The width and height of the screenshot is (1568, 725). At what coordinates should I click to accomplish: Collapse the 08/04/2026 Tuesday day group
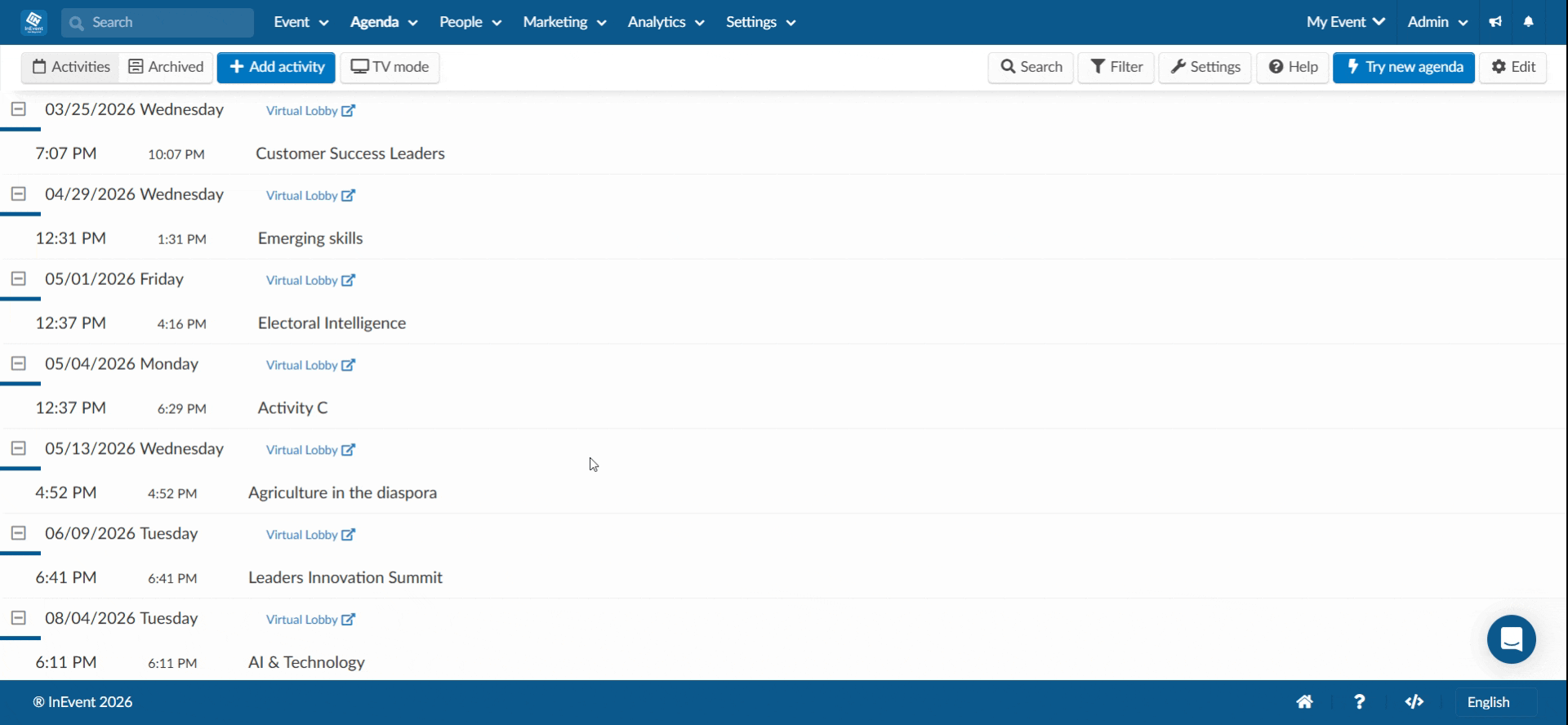pyautogui.click(x=18, y=618)
